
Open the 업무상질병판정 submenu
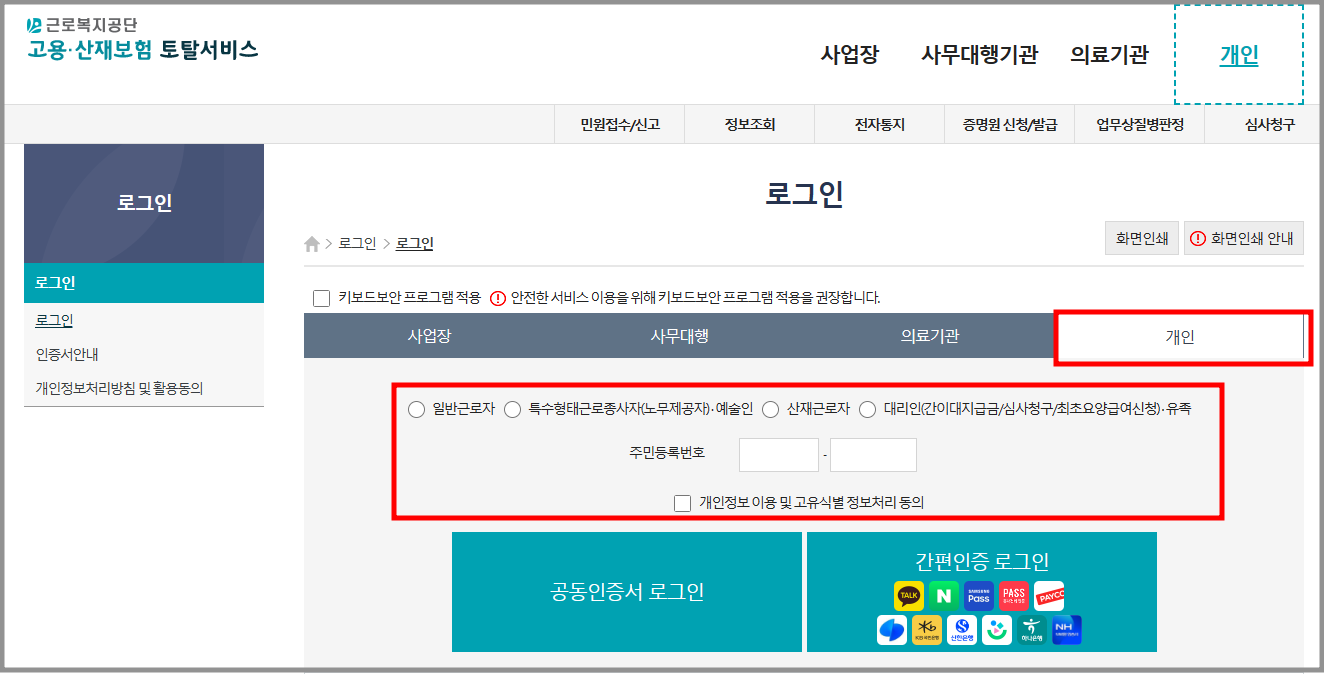click(x=1140, y=125)
